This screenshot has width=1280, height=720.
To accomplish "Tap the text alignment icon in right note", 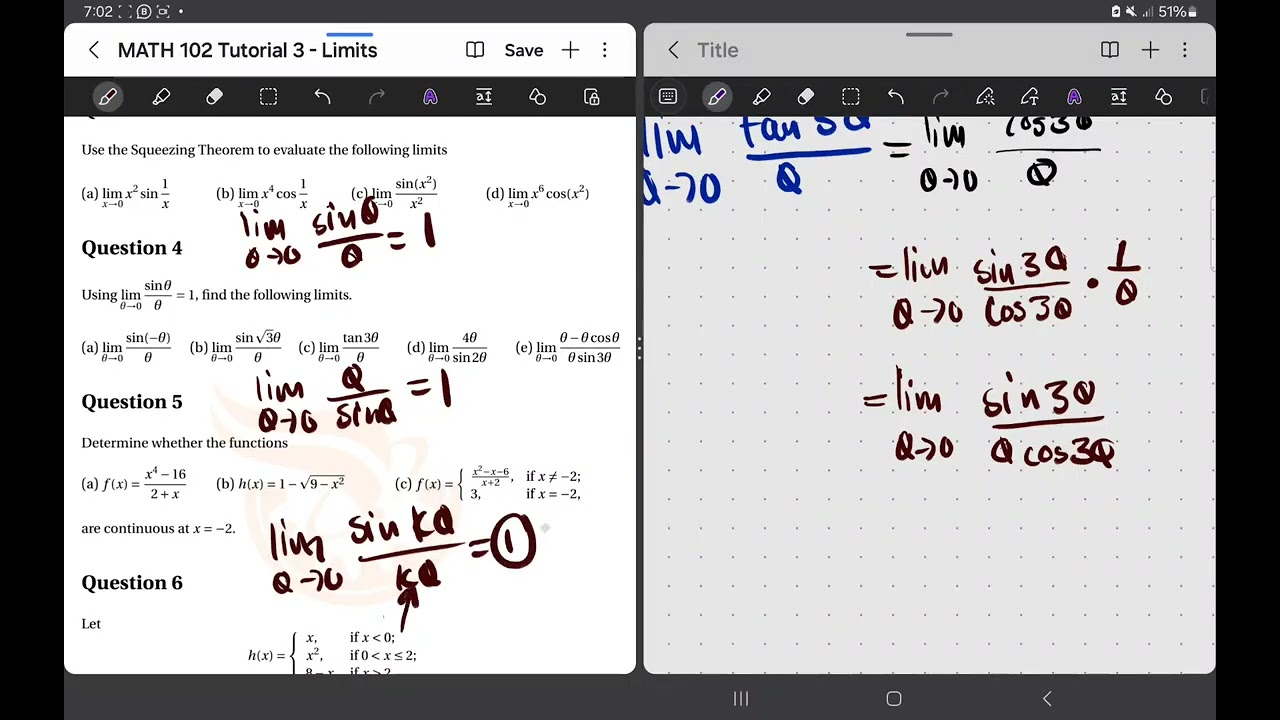I will [1119, 97].
